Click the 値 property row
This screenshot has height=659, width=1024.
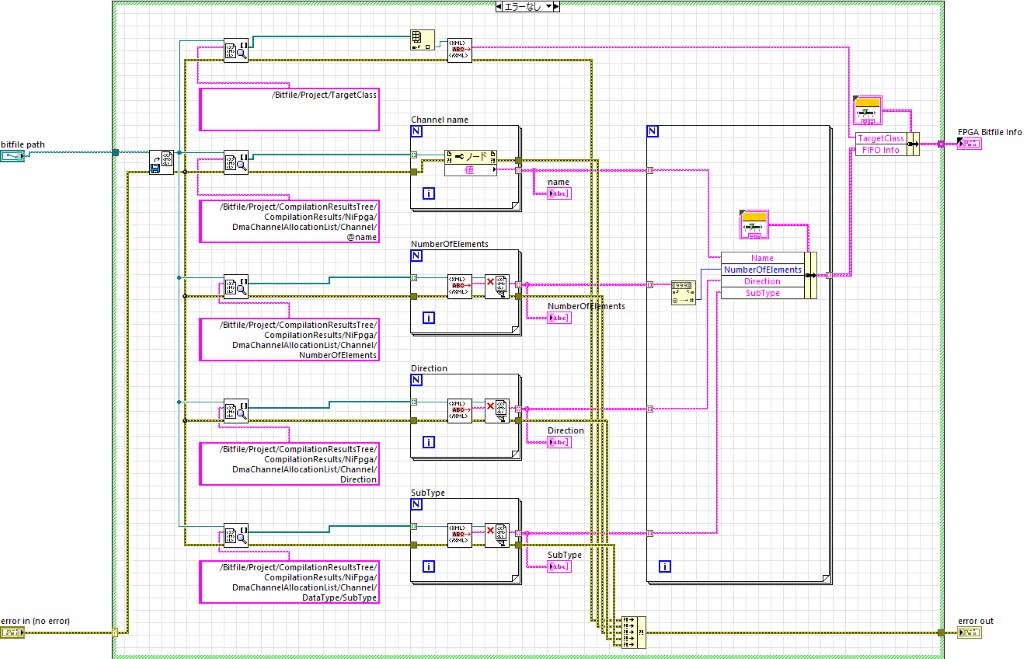pos(470,170)
